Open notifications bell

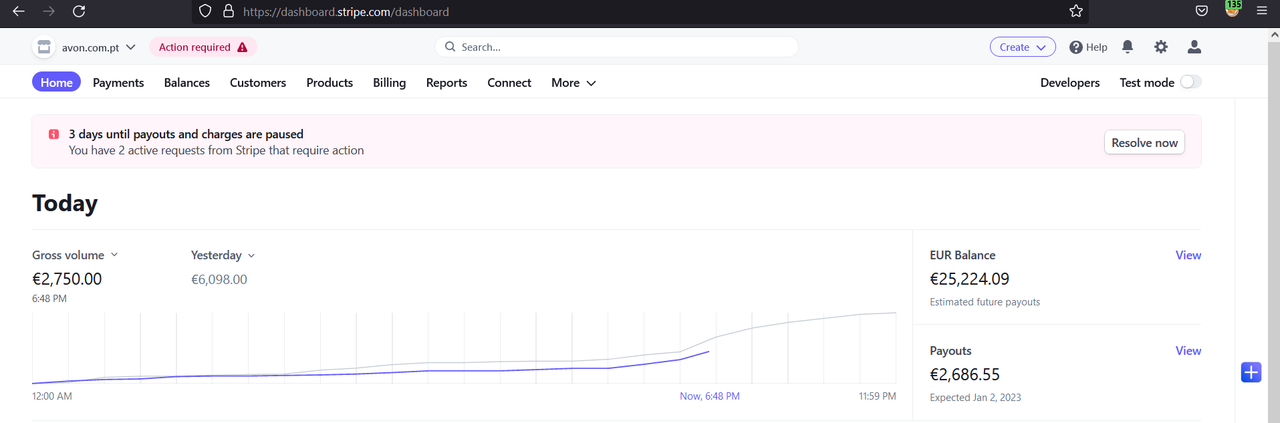(x=1128, y=47)
